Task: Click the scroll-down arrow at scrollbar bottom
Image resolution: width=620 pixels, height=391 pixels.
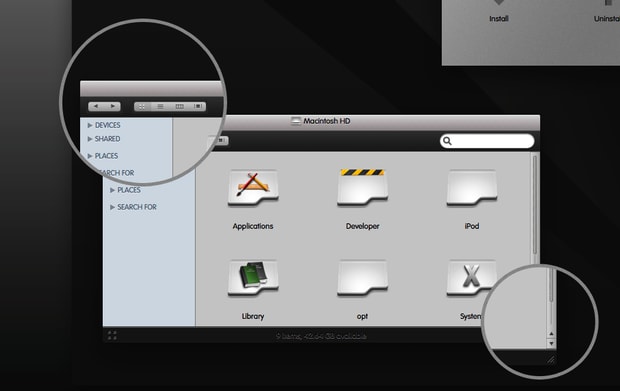Action: coord(551,344)
